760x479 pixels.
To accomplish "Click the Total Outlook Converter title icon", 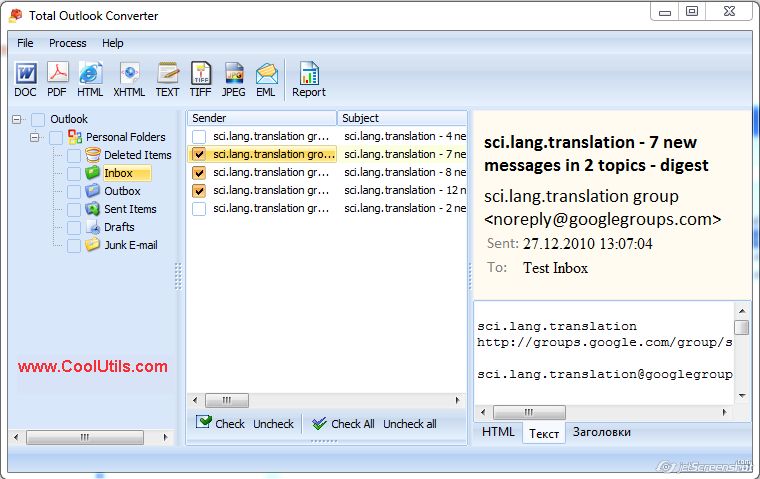I will click(16, 16).
